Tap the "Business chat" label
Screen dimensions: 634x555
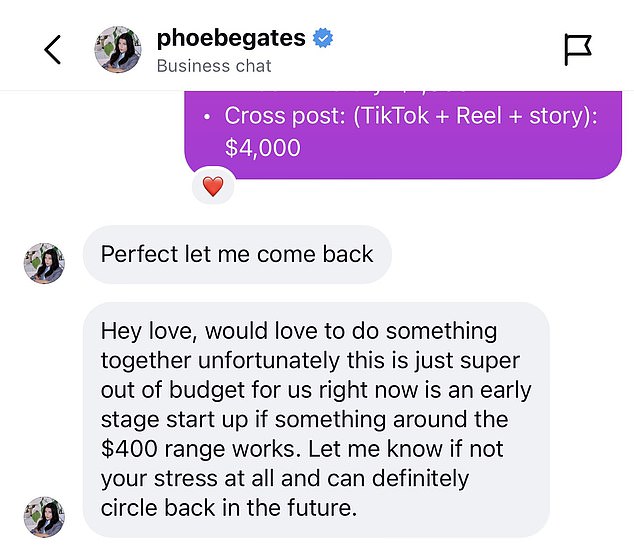pos(214,66)
